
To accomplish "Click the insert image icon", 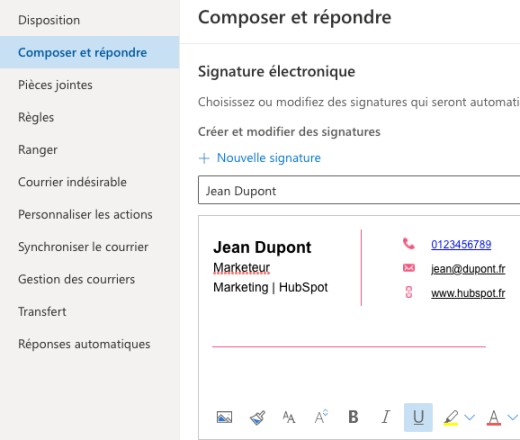I will [x=224, y=417].
